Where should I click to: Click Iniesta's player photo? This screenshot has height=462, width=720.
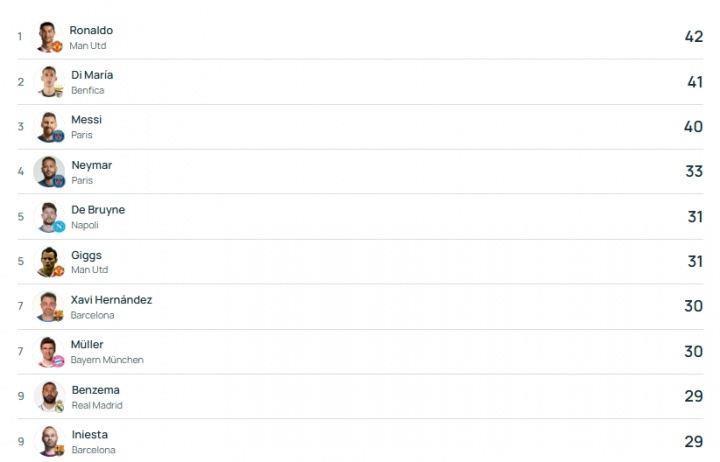[49, 441]
